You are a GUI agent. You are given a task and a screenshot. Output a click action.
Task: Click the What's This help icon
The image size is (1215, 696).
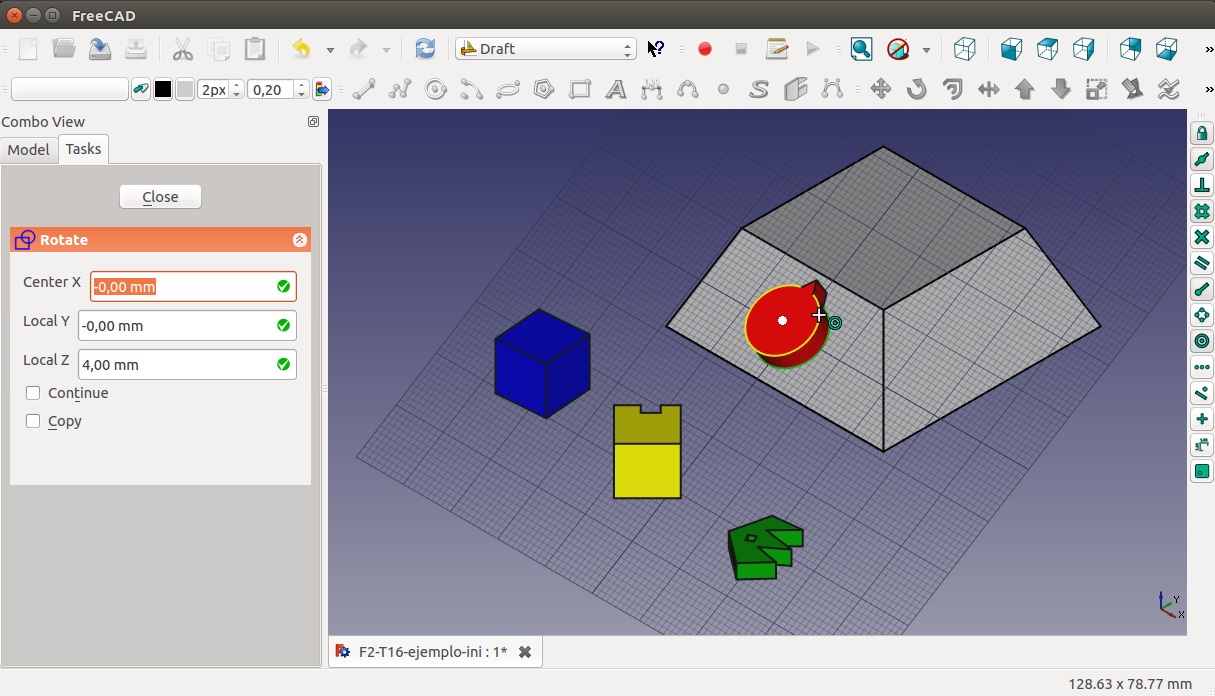pyautogui.click(x=656, y=48)
